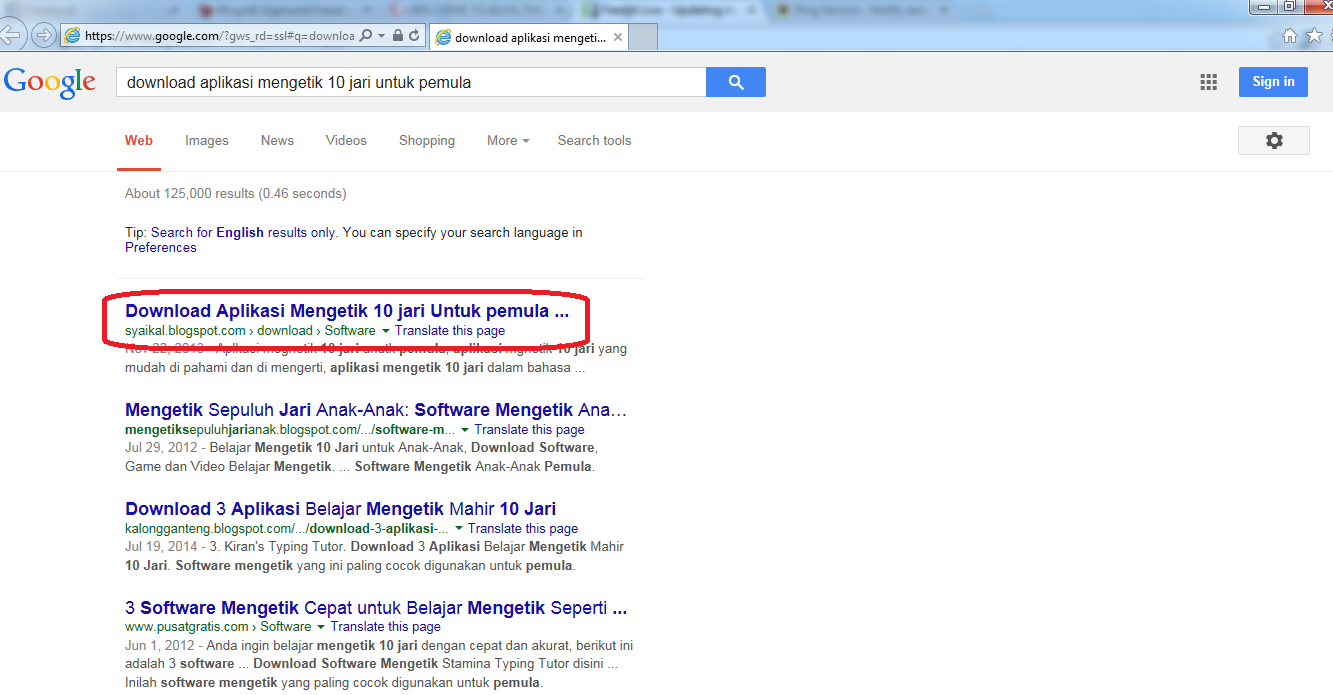Viewport: 1333px width, 695px height.
Task: Click the kalongganteng.blogspot.com URL text
Action: pyautogui.click(x=287, y=528)
